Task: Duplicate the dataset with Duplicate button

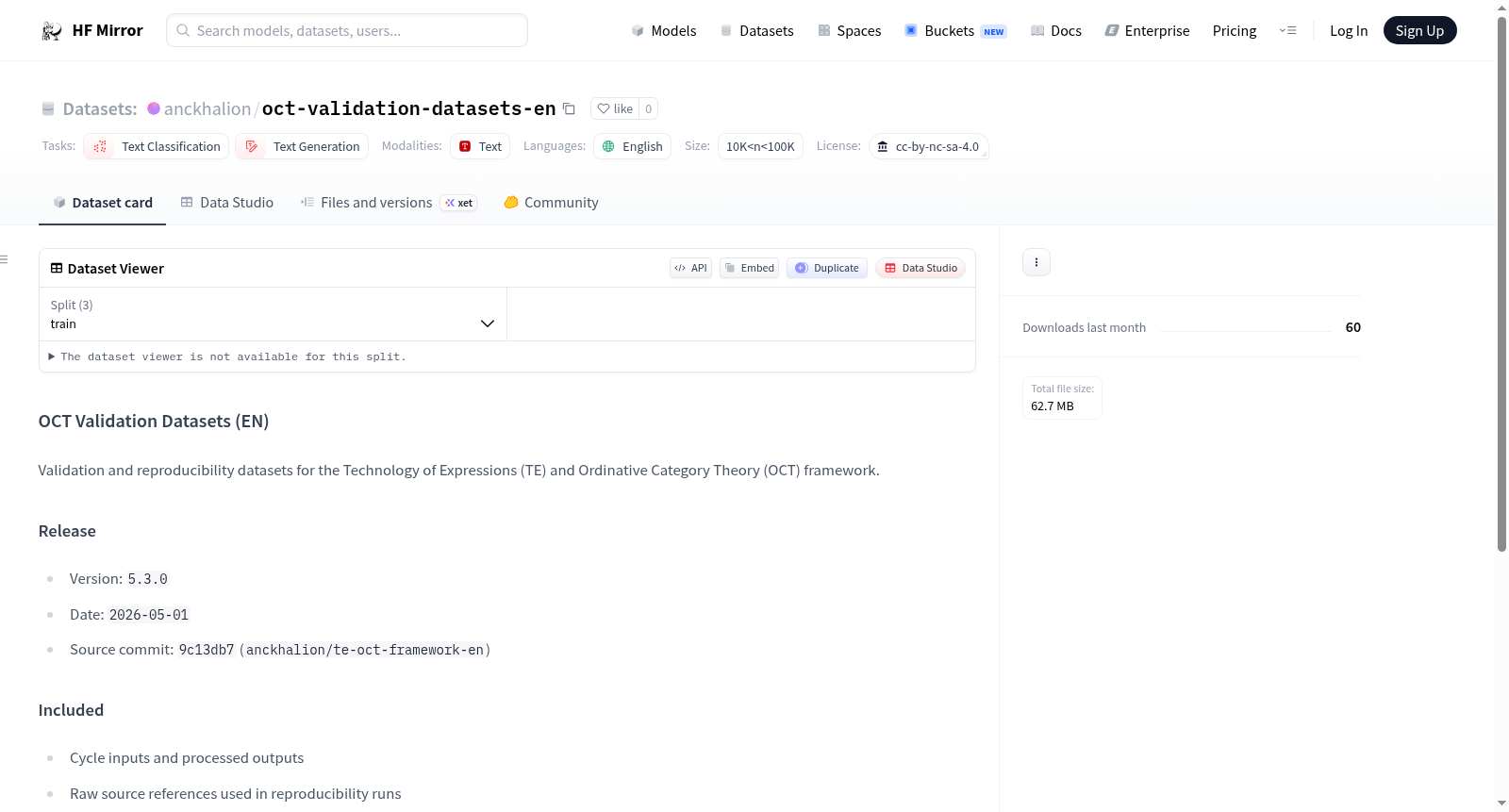Action: tap(827, 268)
